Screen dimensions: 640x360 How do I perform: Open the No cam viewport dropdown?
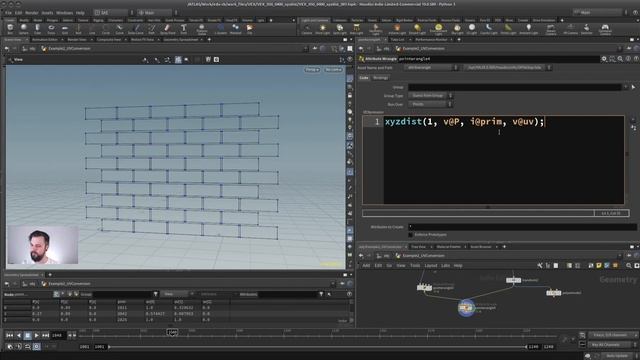click(x=333, y=70)
